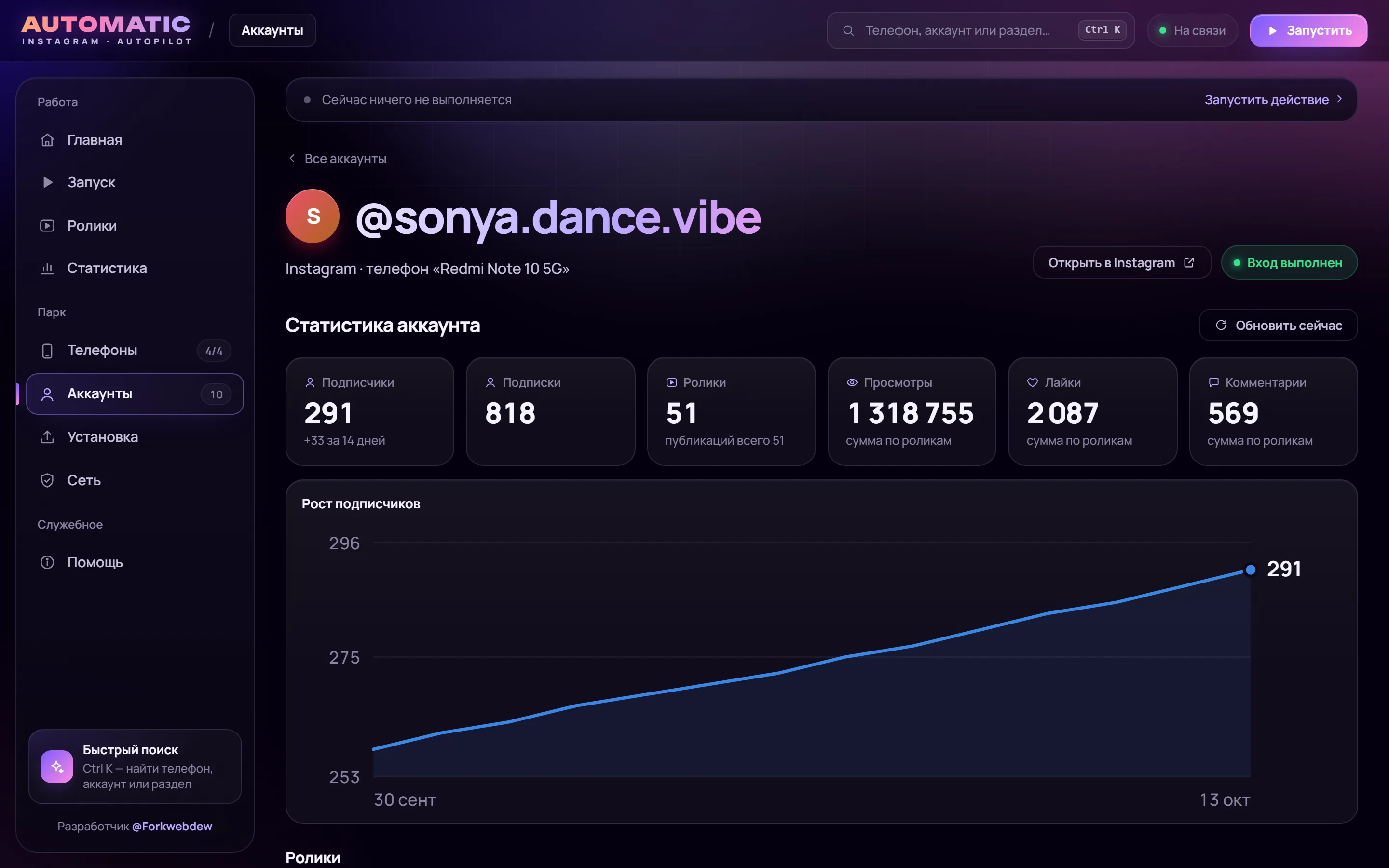Screen dimensions: 1389x868
Task: Open the @Forkwebdew developer link
Action: point(172,826)
